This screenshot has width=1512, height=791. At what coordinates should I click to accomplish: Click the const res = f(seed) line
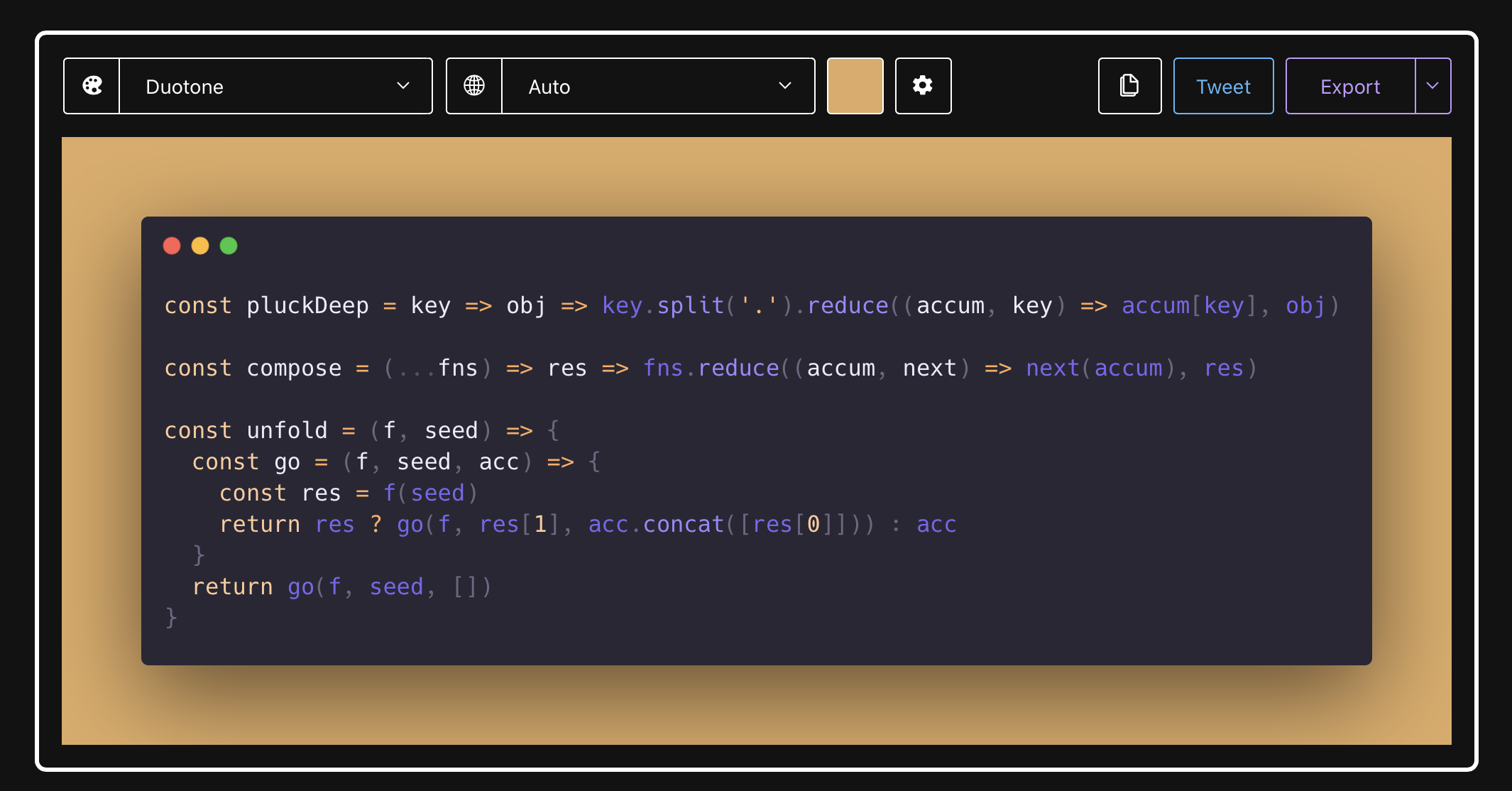pos(348,493)
